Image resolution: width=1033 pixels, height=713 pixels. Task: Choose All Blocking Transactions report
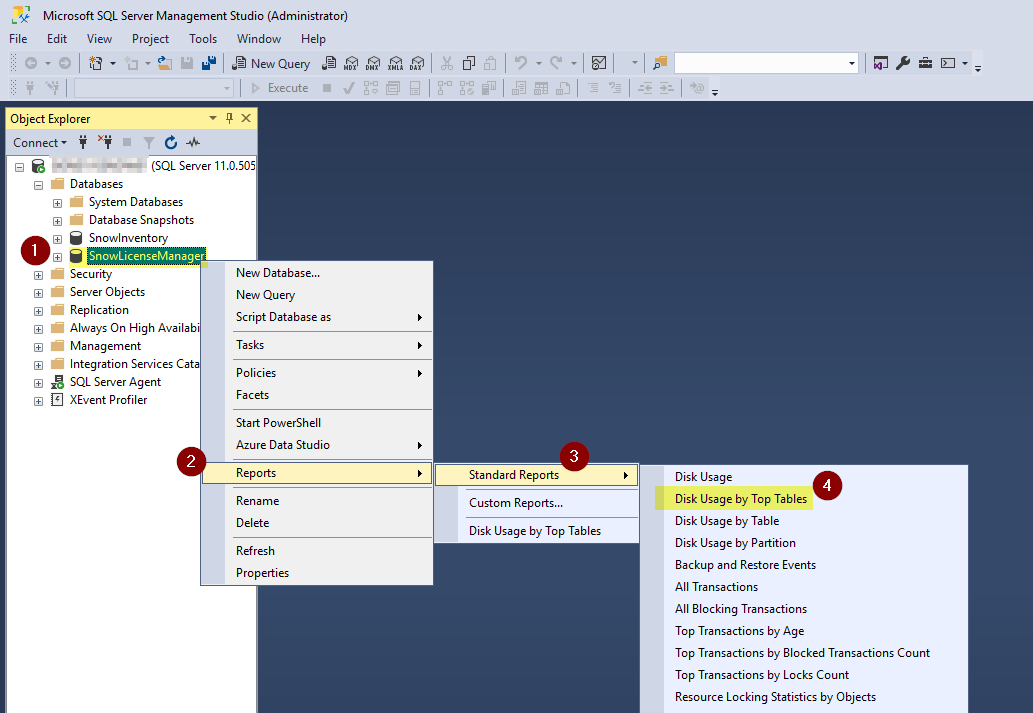[x=740, y=609]
